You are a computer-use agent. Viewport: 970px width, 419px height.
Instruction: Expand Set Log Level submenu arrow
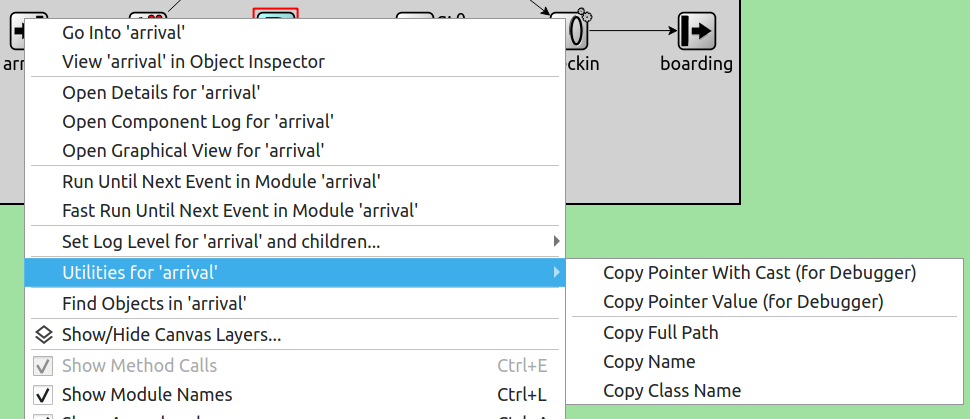tap(557, 241)
